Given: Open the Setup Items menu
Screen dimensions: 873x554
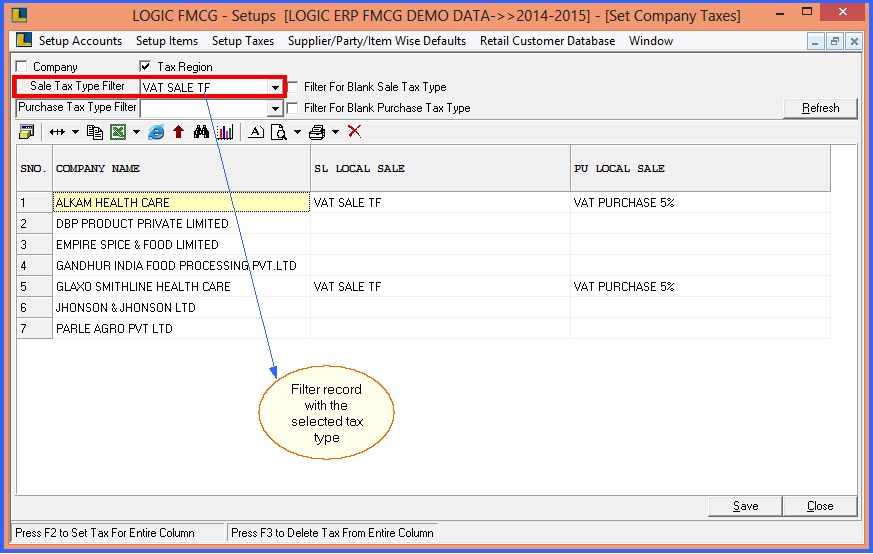Looking at the screenshot, I should [167, 41].
